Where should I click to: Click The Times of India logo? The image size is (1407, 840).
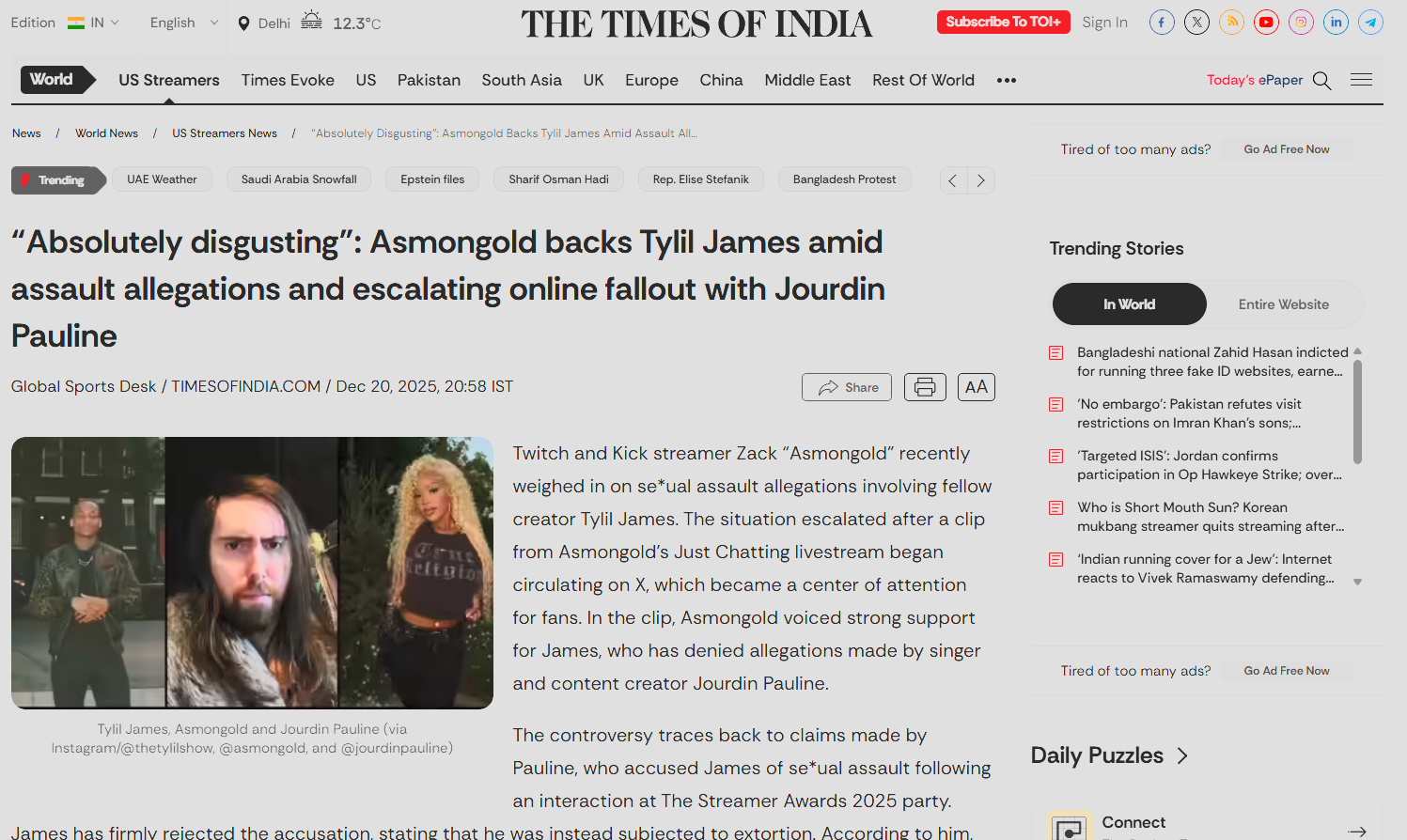tap(696, 23)
